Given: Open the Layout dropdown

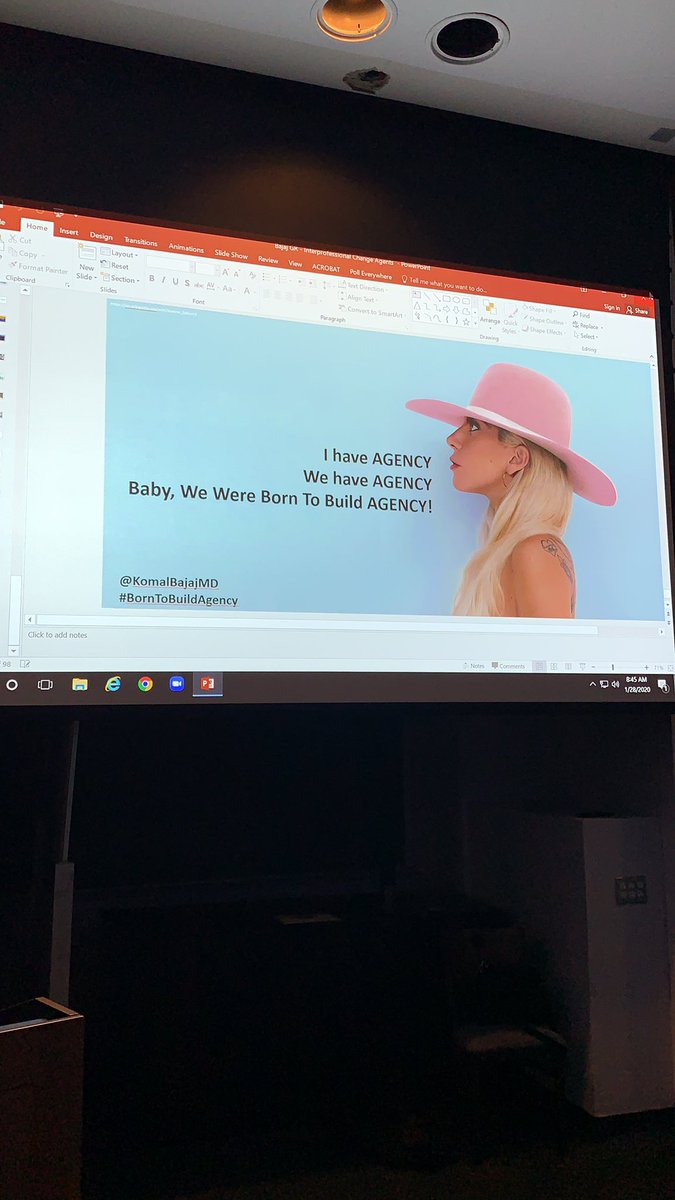Looking at the screenshot, I should [x=121, y=254].
